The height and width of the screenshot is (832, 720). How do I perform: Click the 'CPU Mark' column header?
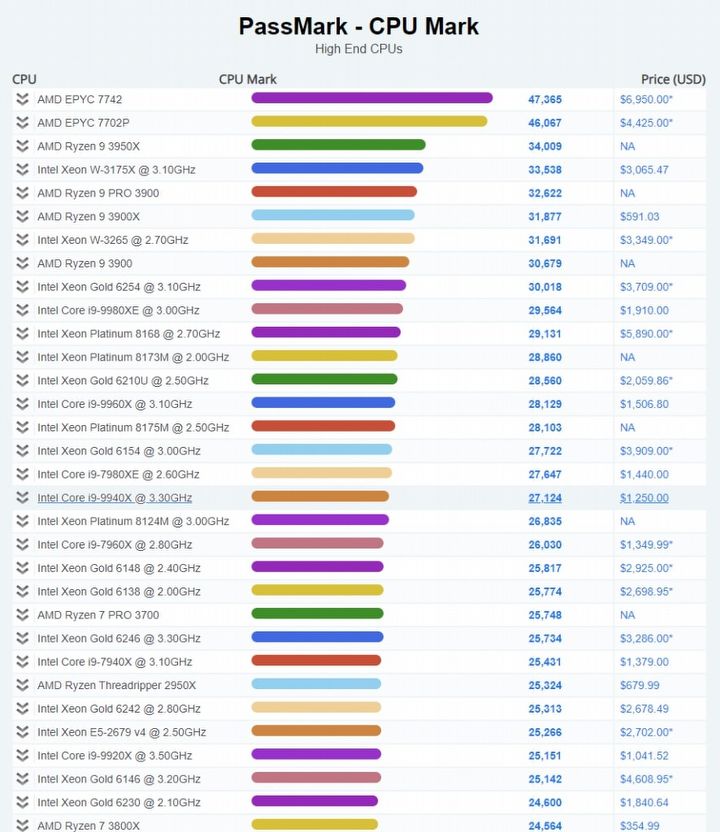coord(247,79)
